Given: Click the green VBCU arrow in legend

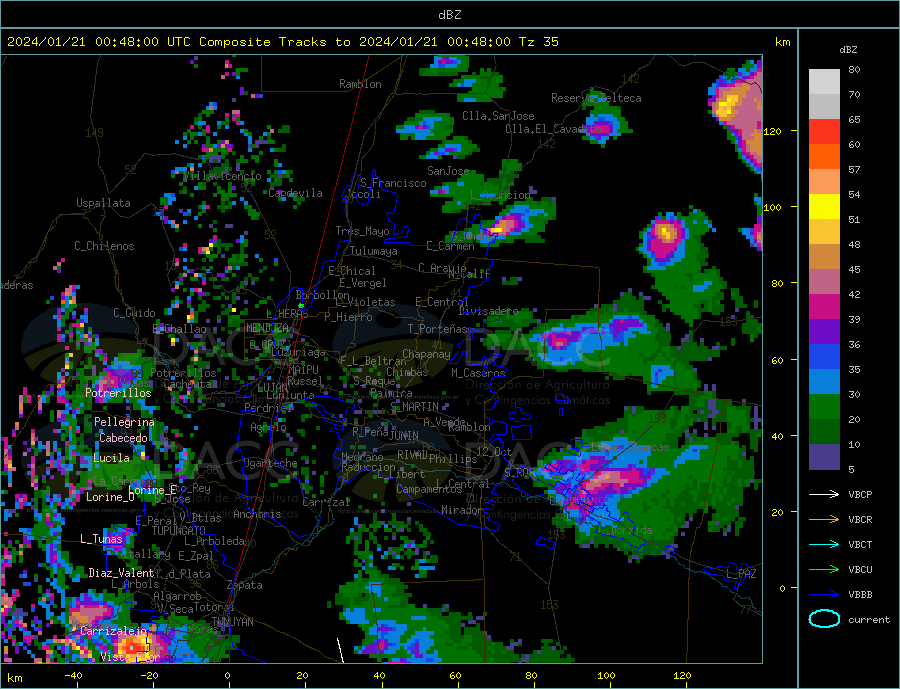Looking at the screenshot, I should click(824, 570).
